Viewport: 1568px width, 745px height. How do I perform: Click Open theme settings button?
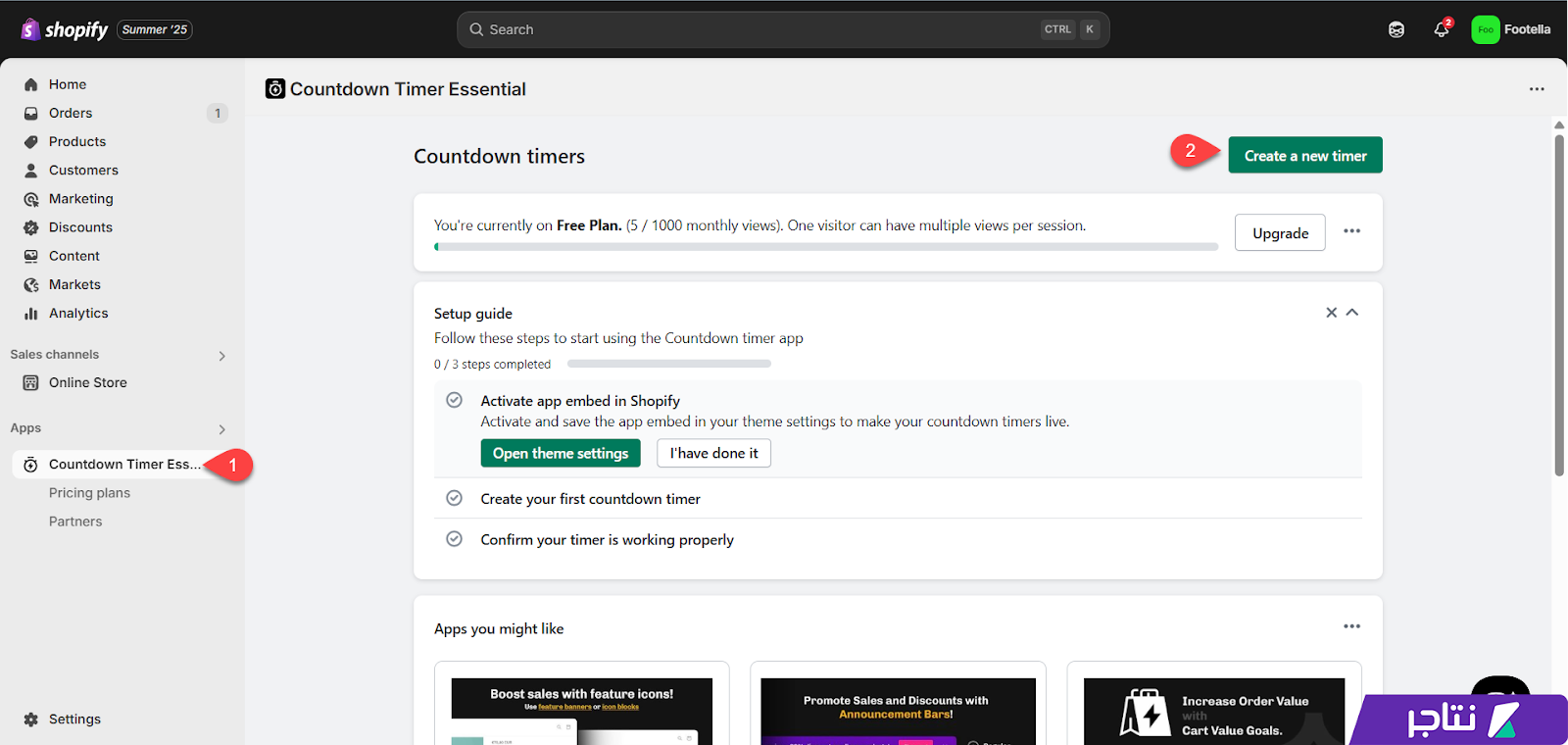point(561,453)
